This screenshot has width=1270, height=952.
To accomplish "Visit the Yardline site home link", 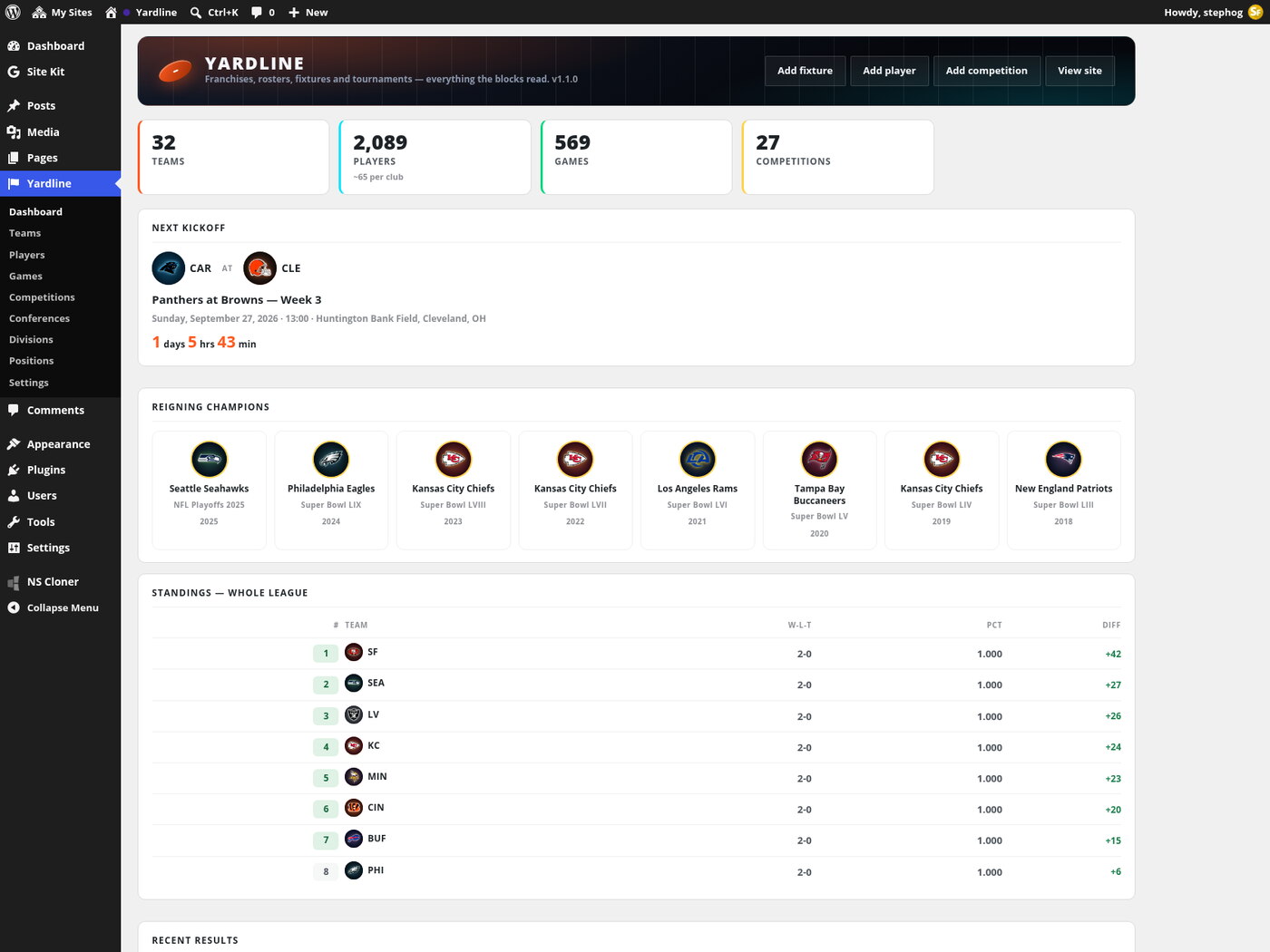I will [x=142, y=12].
